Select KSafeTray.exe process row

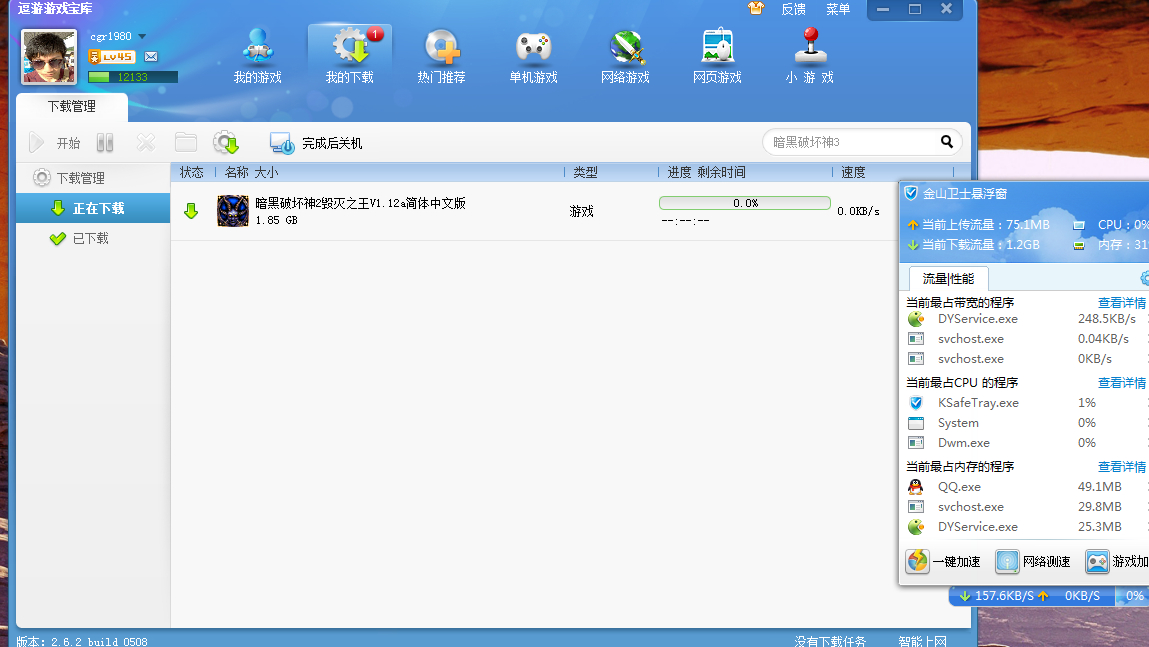pos(1025,403)
